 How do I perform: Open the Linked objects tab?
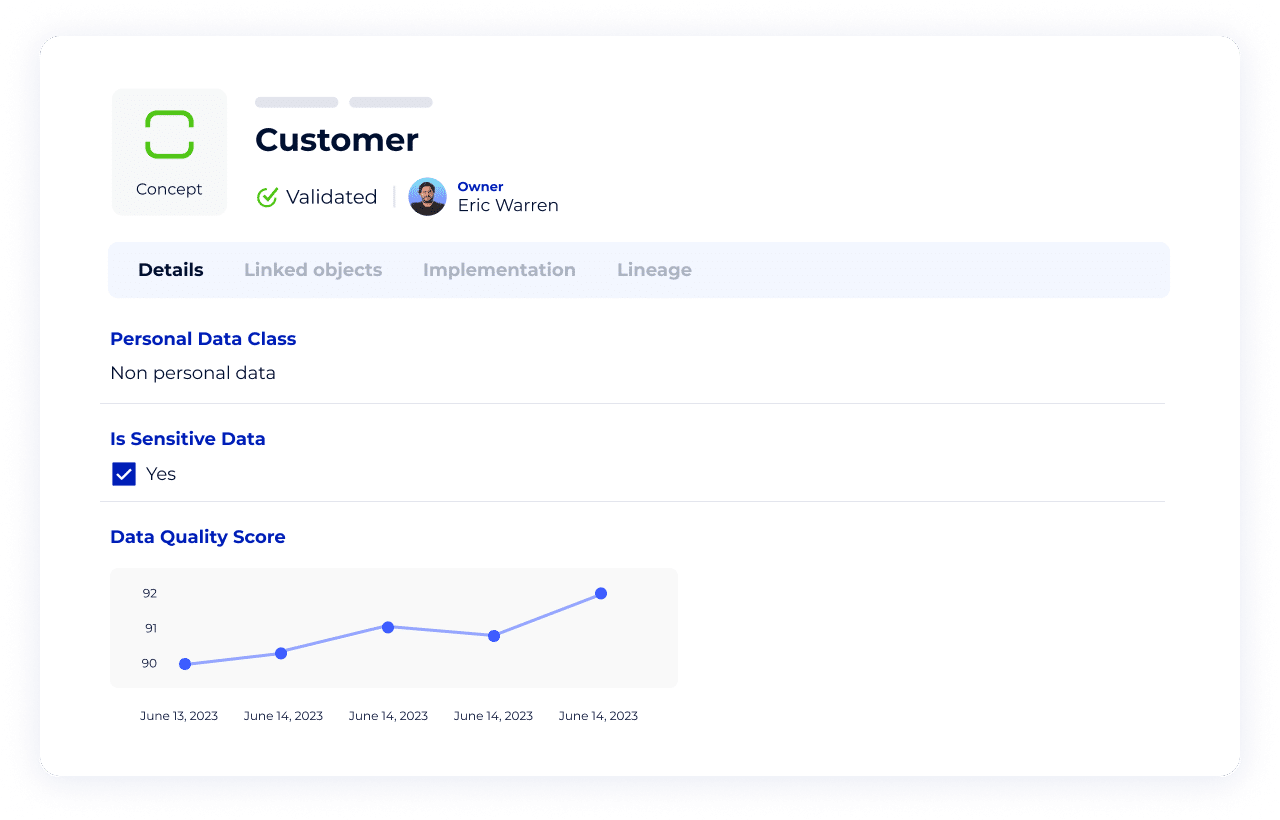[313, 270]
